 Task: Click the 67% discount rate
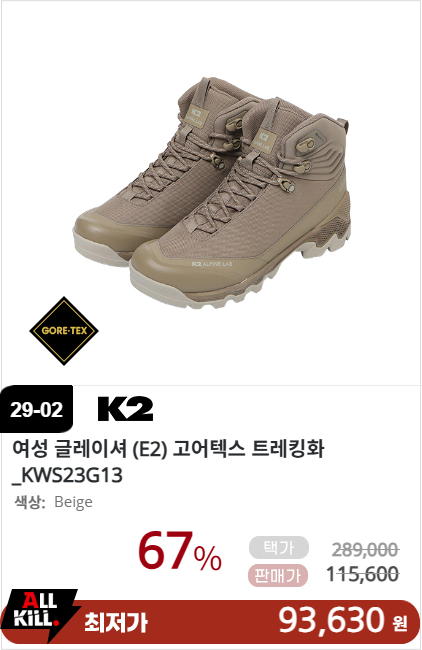[179, 552]
